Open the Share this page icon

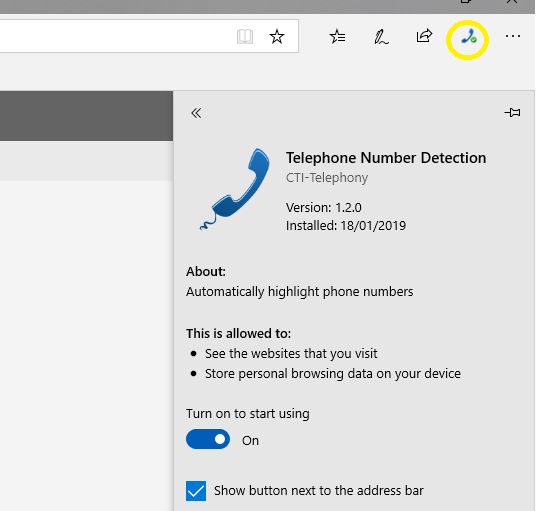pos(424,36)
